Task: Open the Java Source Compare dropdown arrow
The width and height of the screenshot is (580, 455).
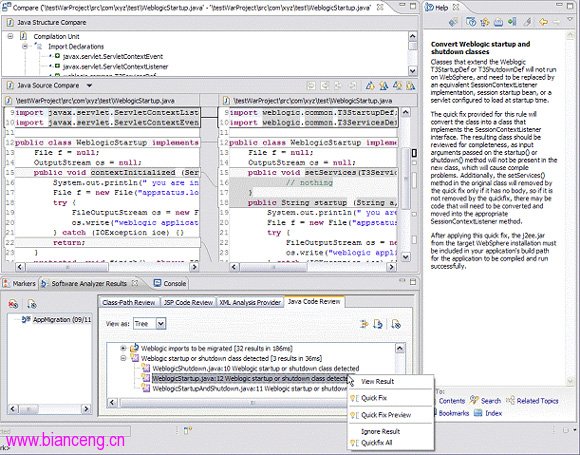Action: click(x=89, y=85)
